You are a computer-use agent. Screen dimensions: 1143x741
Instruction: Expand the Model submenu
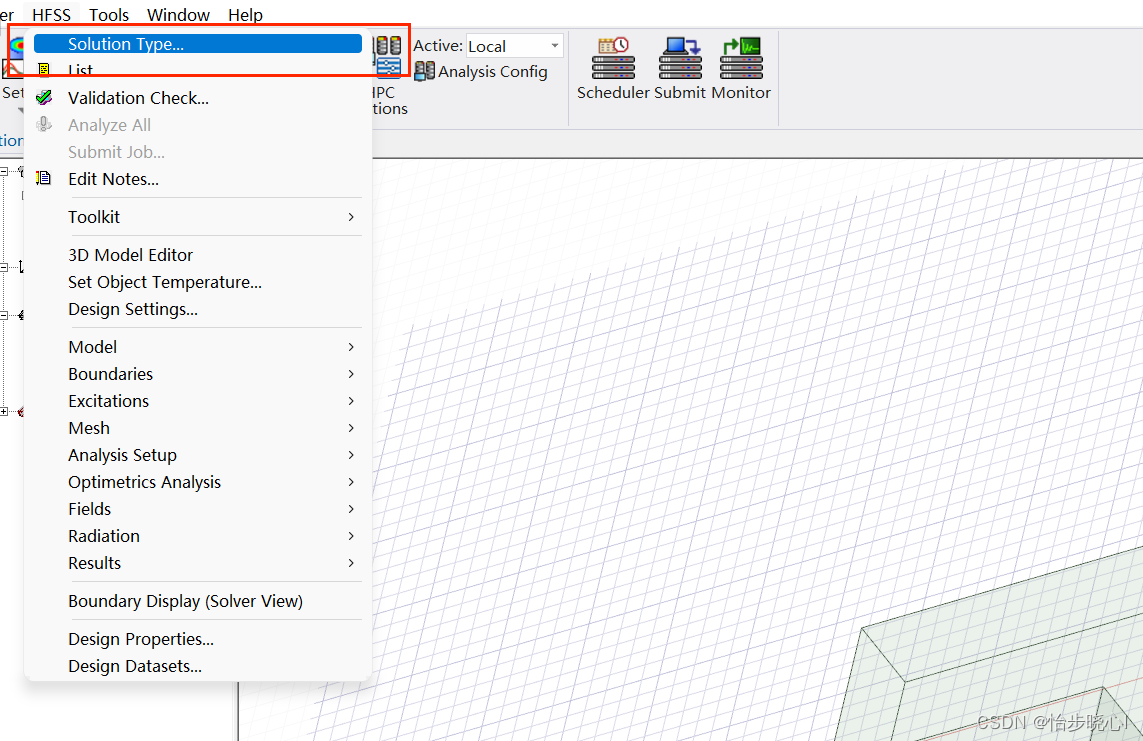pyautogui.click(x=198, y=347)
